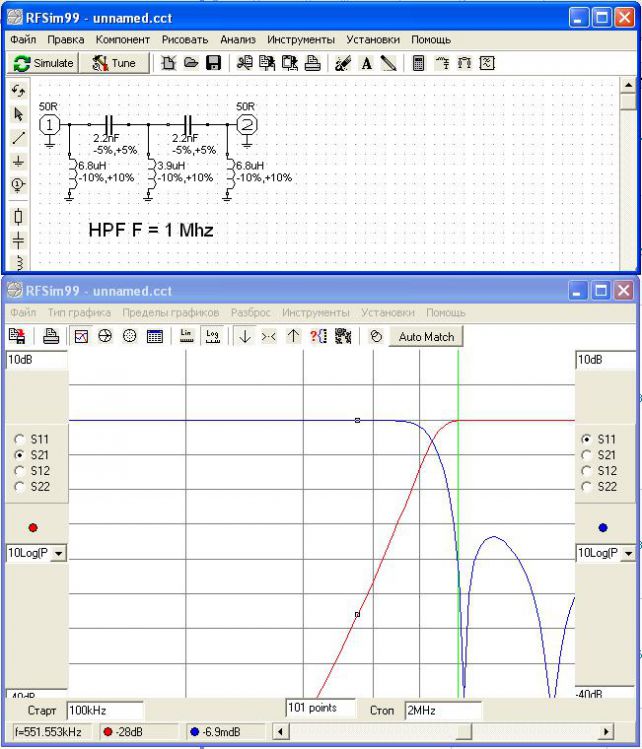
Task: Save circuit with floppy disk icon
Action: (x=214, y=63)
